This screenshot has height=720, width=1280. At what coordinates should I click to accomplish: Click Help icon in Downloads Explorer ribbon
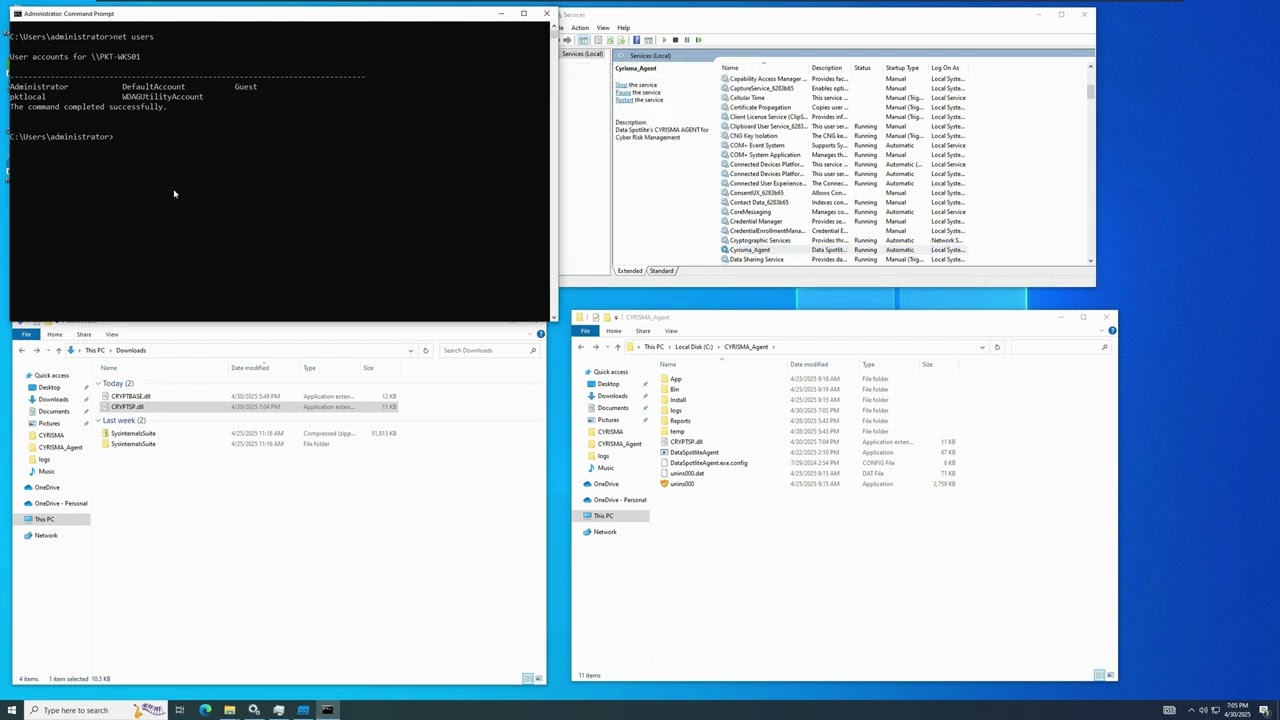pos(541,334)
